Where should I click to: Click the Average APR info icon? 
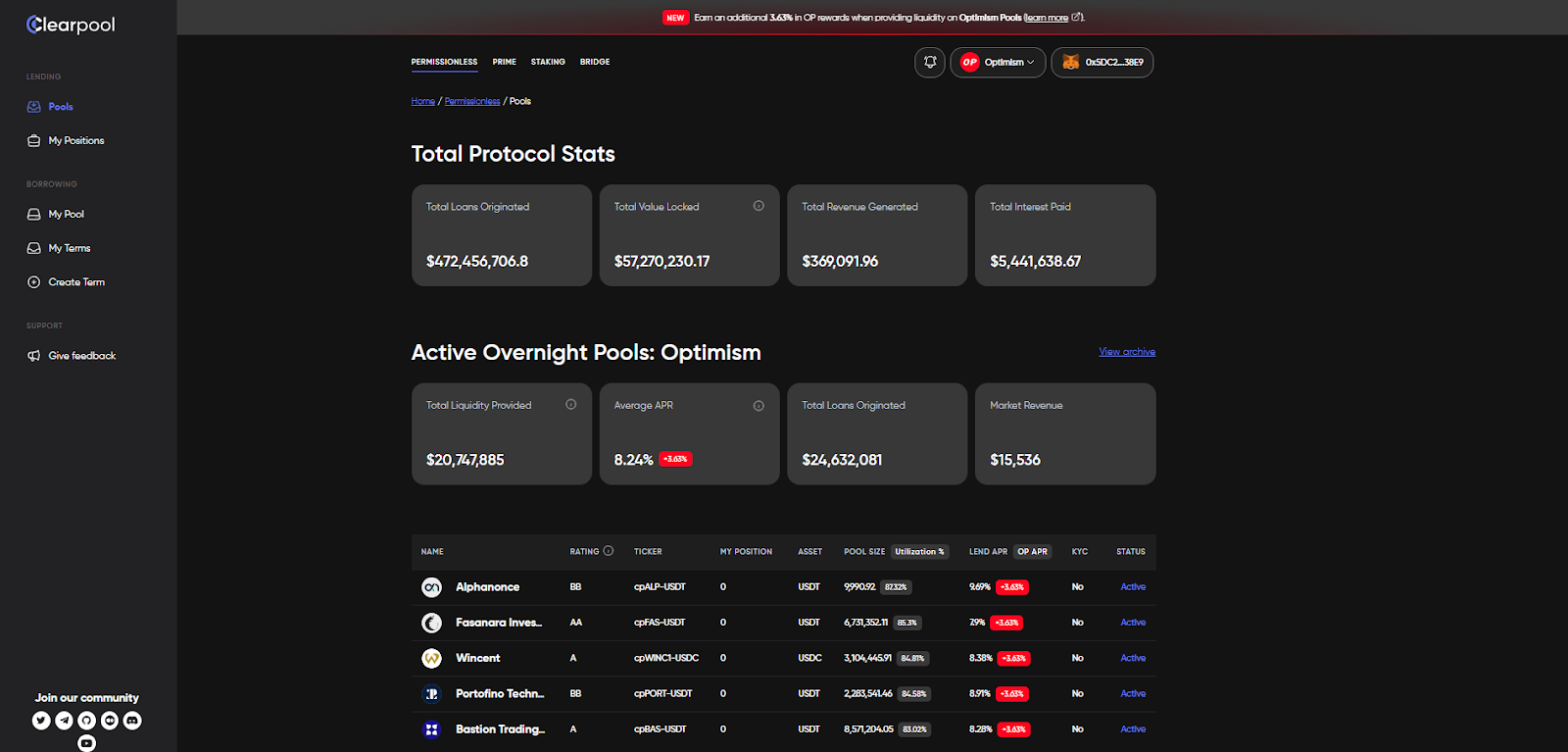[x=759, y=406]
